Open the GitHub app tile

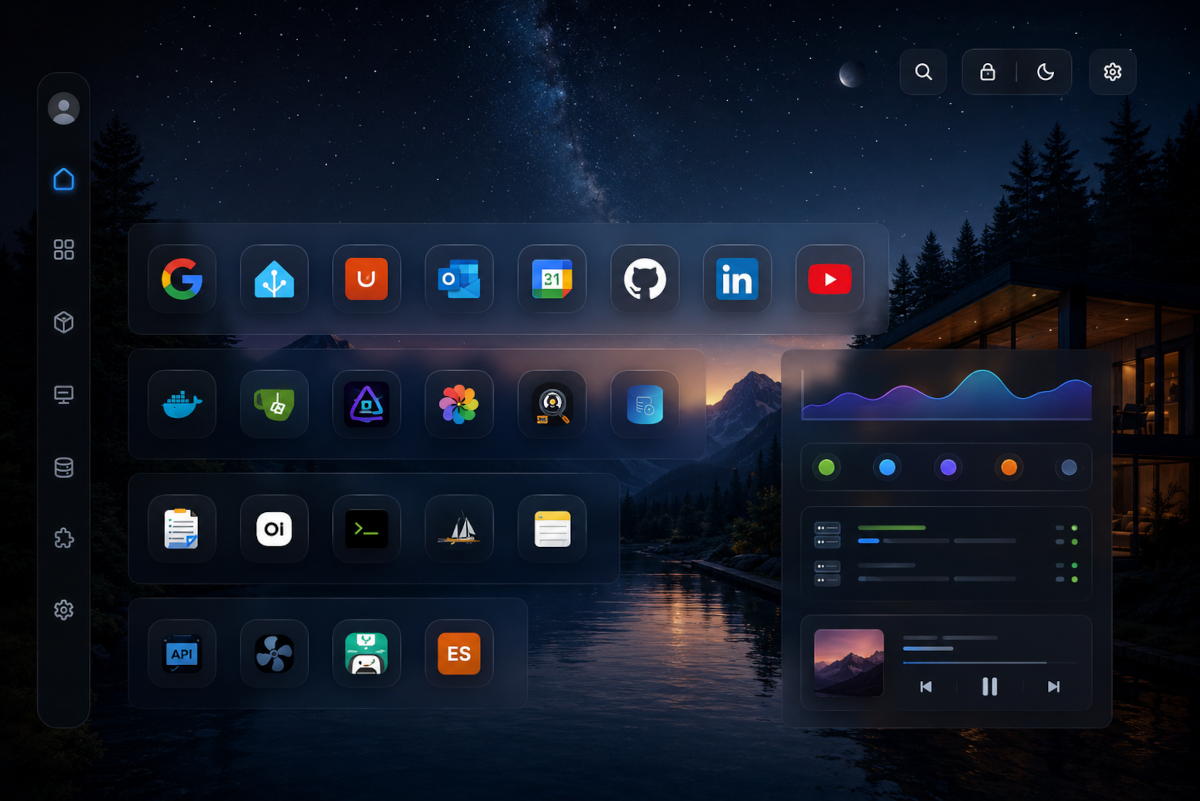tap(645, 279)
